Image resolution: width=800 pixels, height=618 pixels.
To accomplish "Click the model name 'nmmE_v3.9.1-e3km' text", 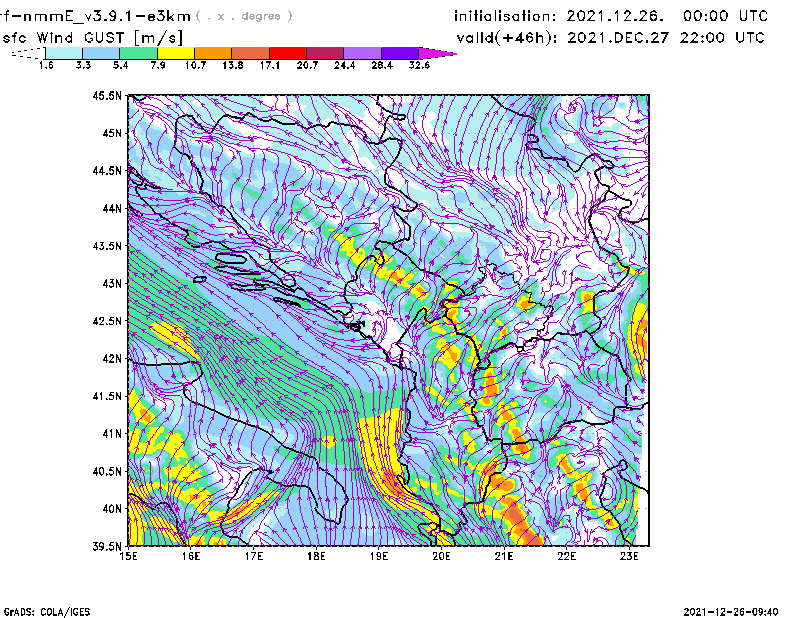I will pyautogui.click(x=106, y=16).
